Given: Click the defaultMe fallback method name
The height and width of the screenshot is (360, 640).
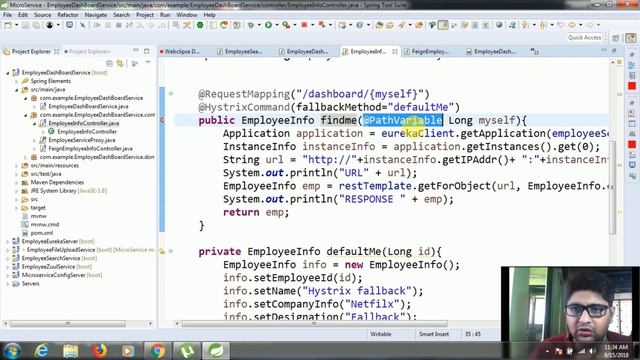Looking at the screenshot, I should click(x=355, y=251).
